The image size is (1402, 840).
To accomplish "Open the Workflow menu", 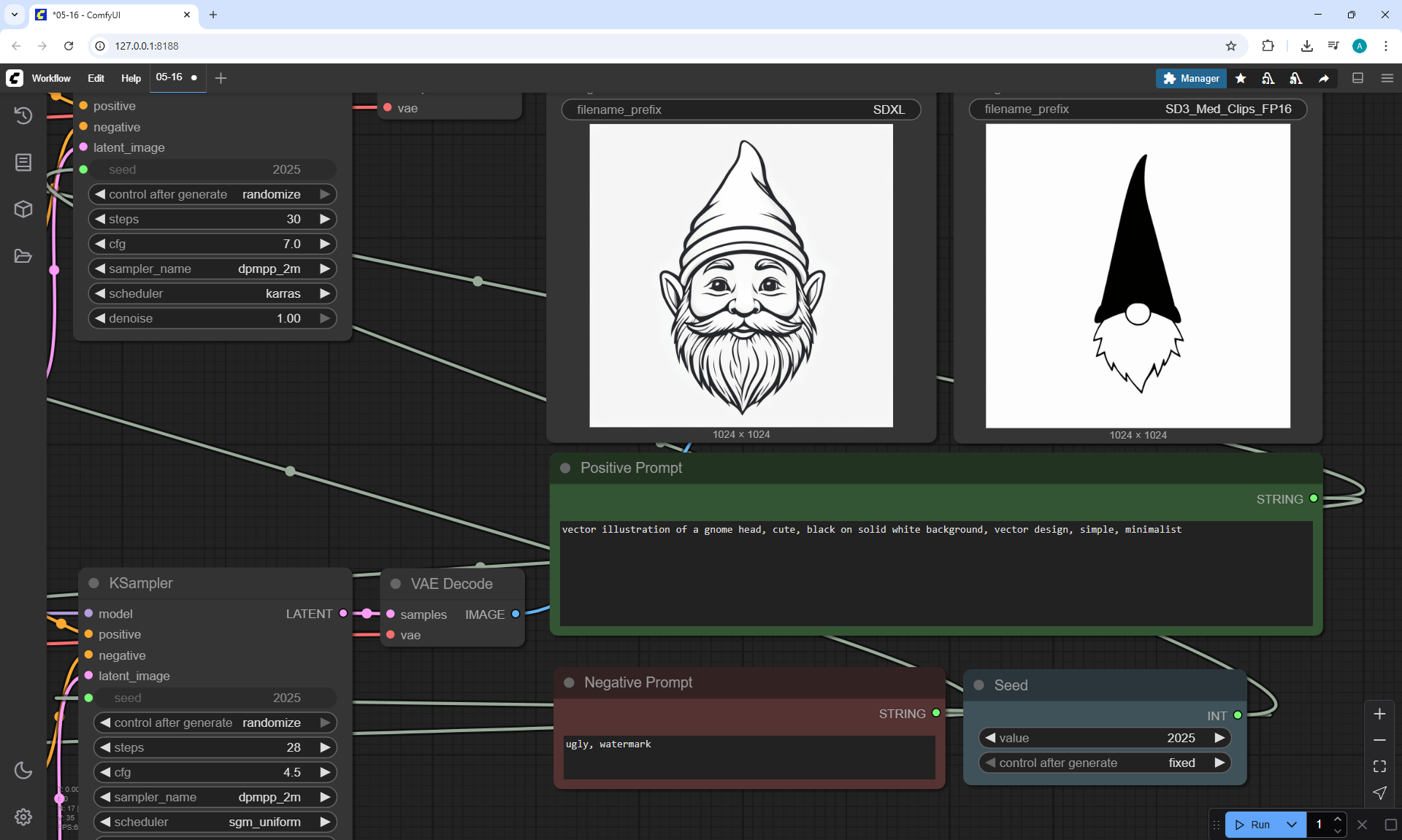I will [x=51, y=78].
